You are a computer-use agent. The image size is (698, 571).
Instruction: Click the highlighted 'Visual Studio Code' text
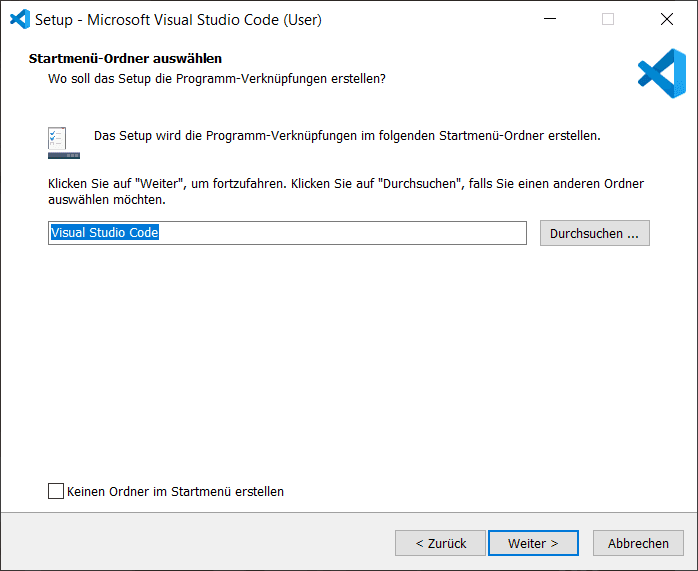coord(105,233)
